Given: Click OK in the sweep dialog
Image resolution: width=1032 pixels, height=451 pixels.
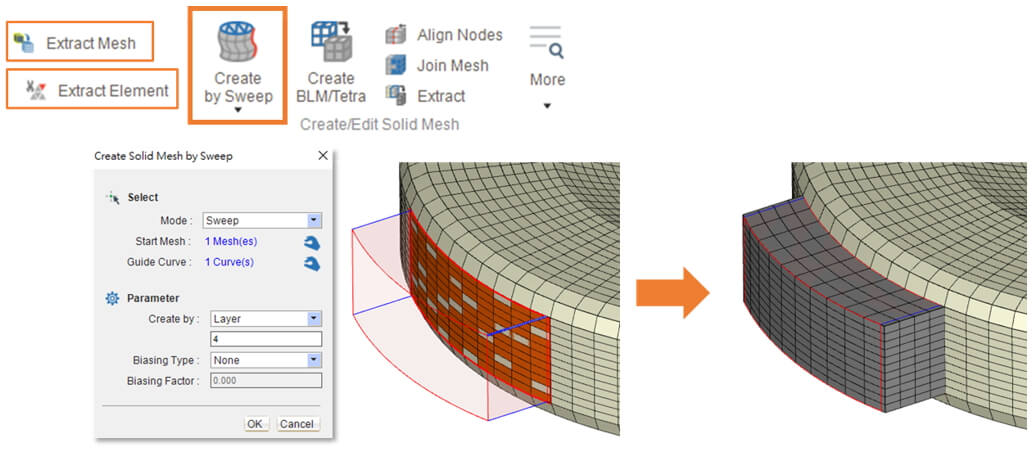Looking at the screenshot, I should (x=255, y=424).
